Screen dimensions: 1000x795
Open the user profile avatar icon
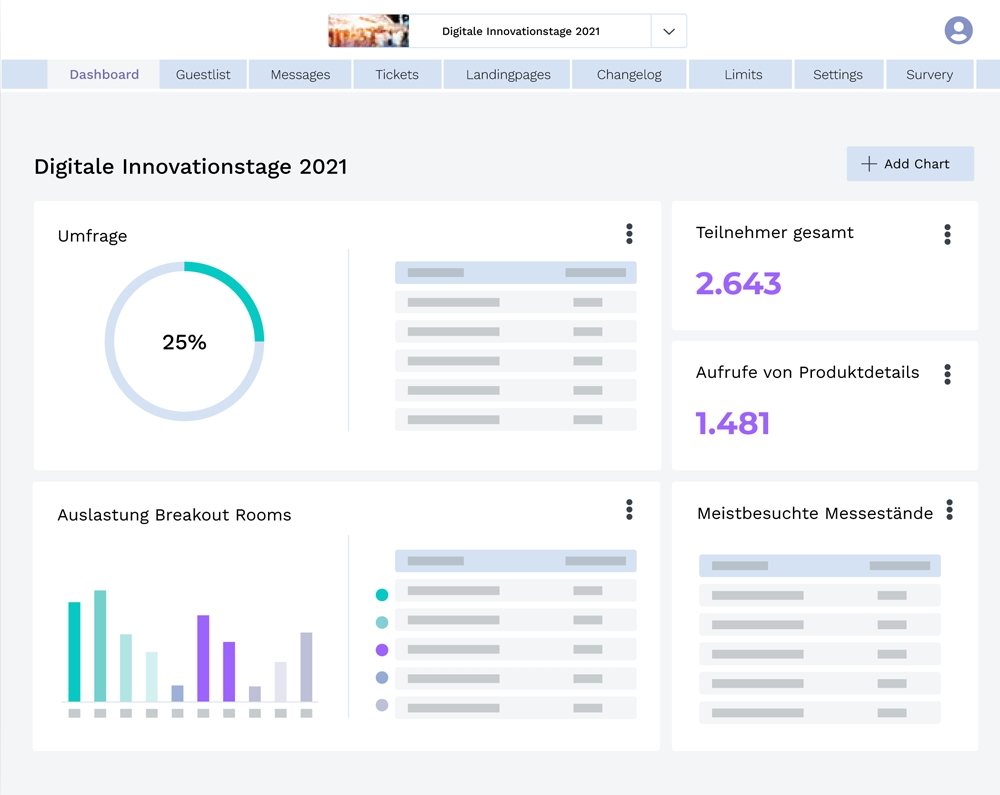958,30
